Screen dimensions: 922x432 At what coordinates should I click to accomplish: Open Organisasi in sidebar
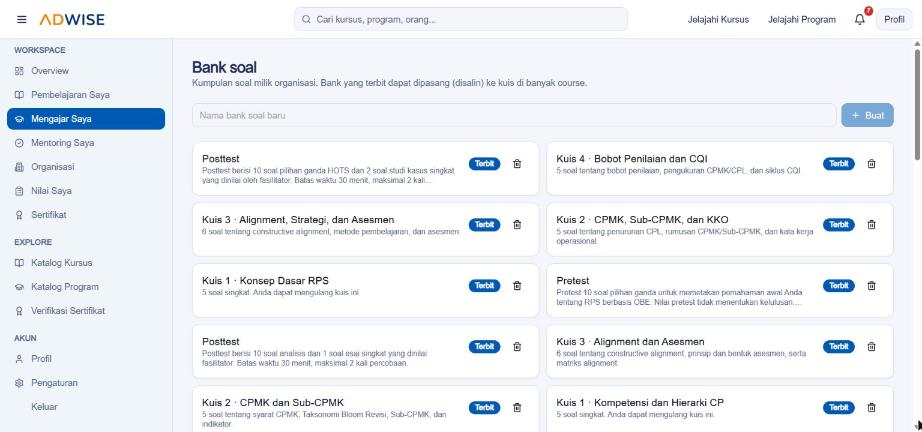tap(86, 167)
